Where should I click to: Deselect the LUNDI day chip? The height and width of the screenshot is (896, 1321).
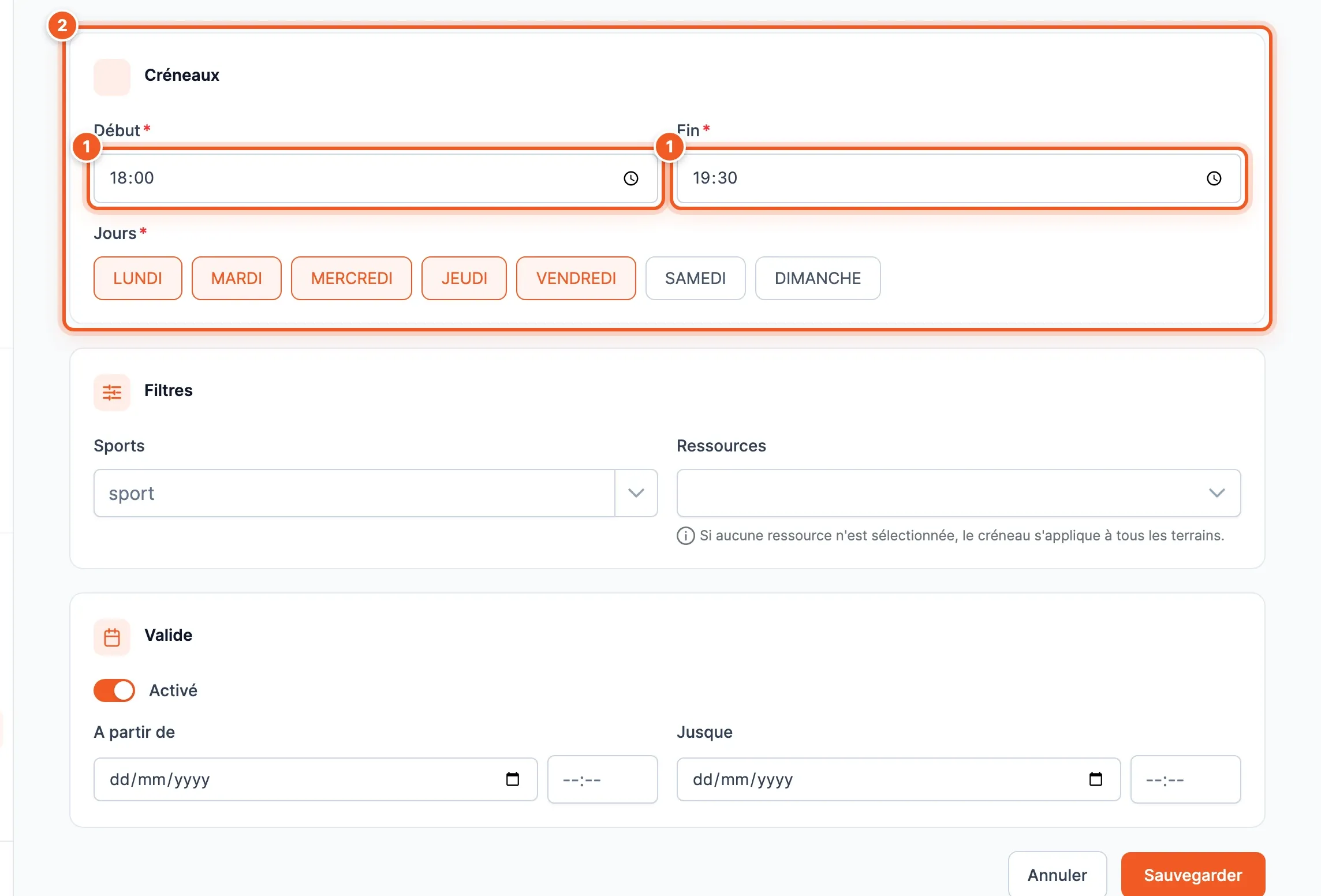(x=138, y=278)
